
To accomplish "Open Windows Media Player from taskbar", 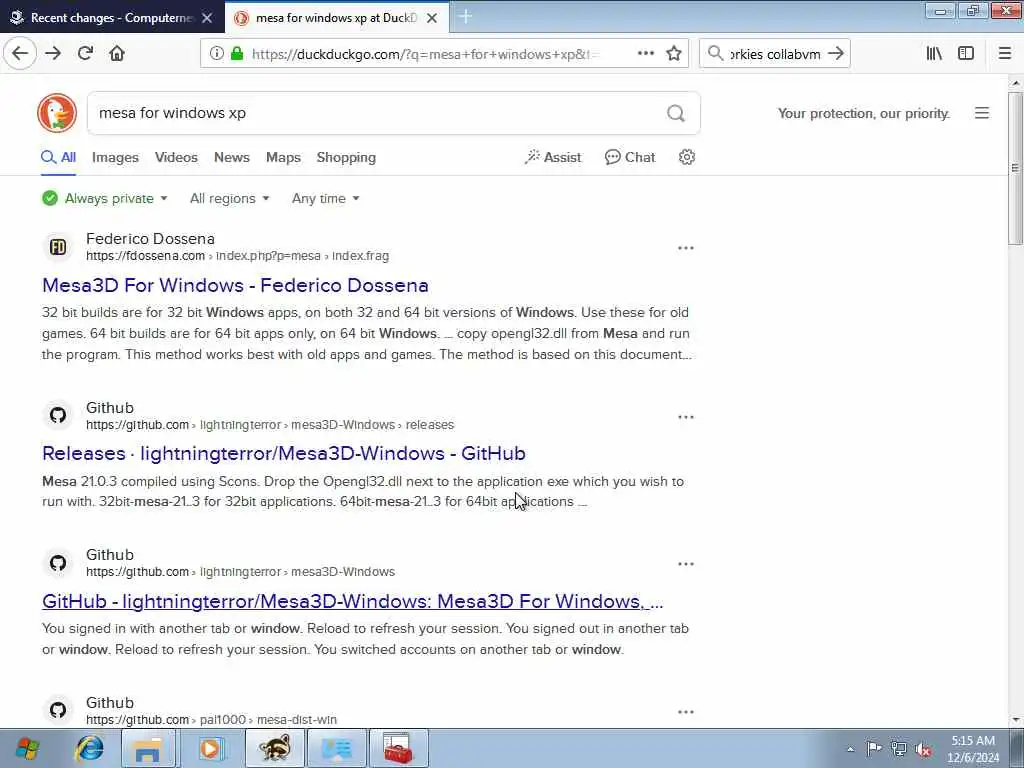I will point(210,748).
